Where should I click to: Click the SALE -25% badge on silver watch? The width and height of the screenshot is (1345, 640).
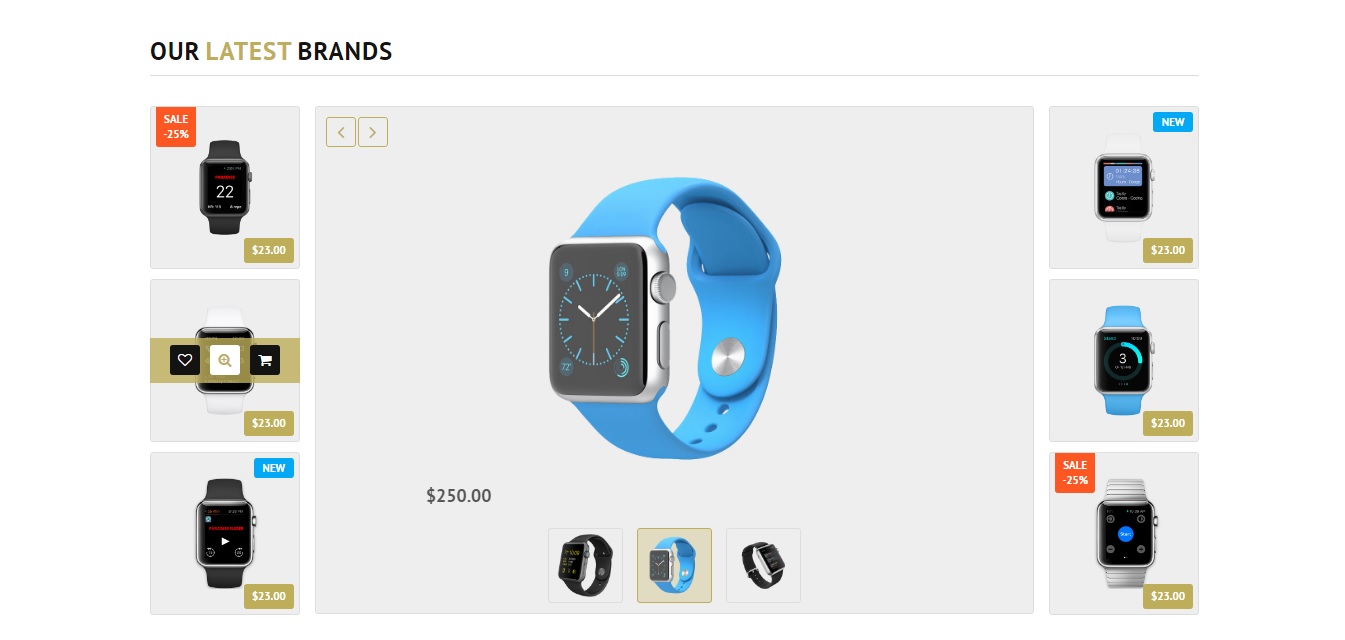tap(1075, 473)
